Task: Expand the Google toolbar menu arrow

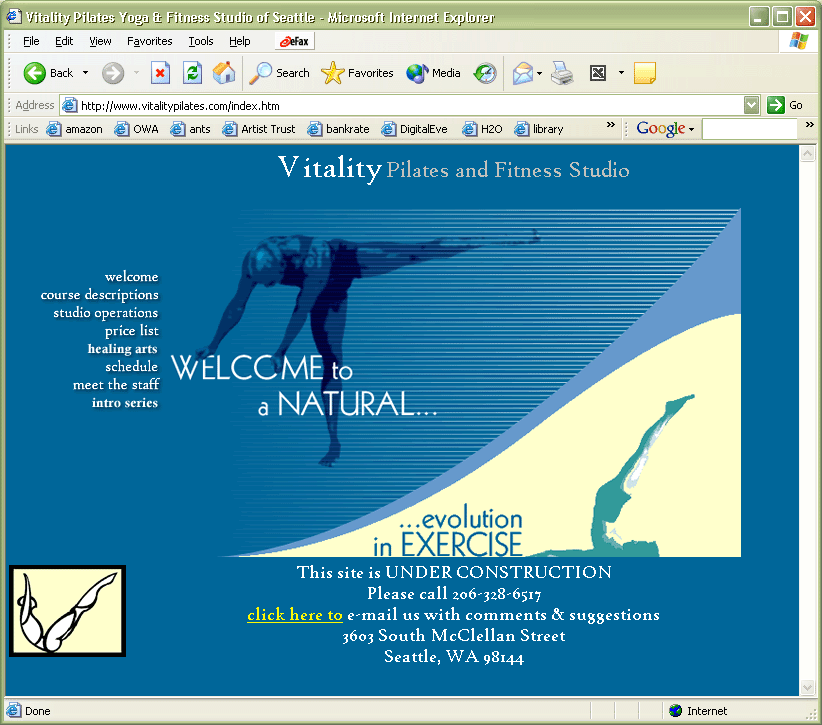Action: (x=691, y=129)
